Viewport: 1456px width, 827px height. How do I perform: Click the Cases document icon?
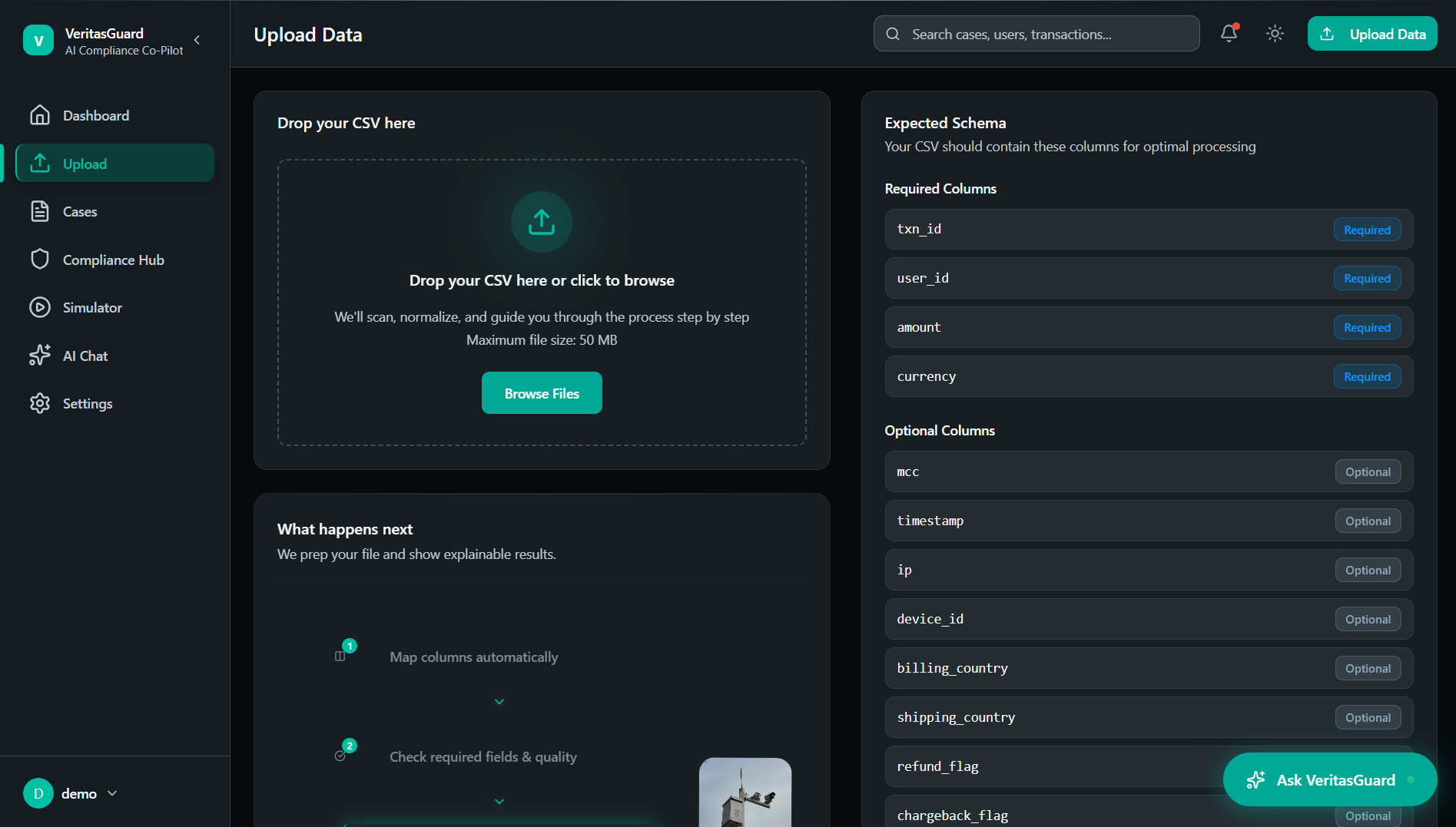pyautogui.click(x=40, y=211)
